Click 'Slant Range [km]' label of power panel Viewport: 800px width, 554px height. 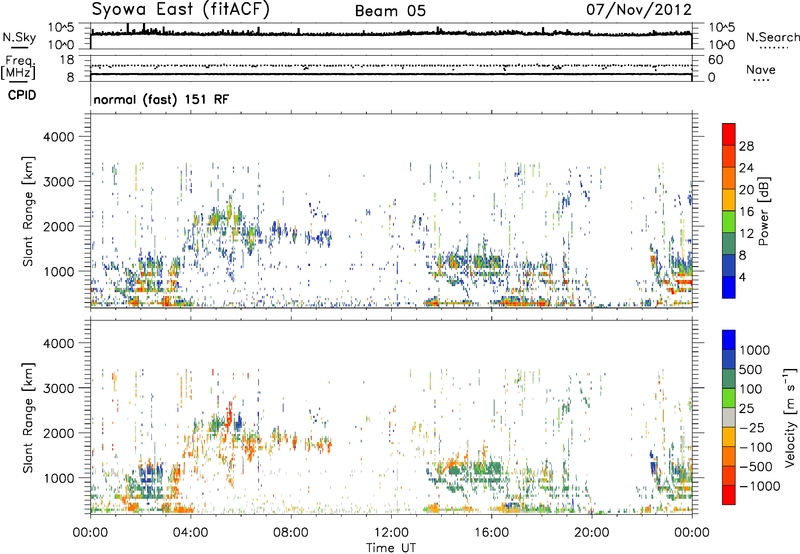[x=28, y=211]
